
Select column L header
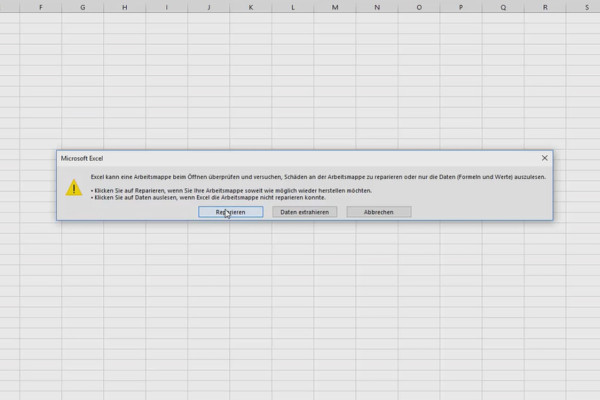(293, 7)
